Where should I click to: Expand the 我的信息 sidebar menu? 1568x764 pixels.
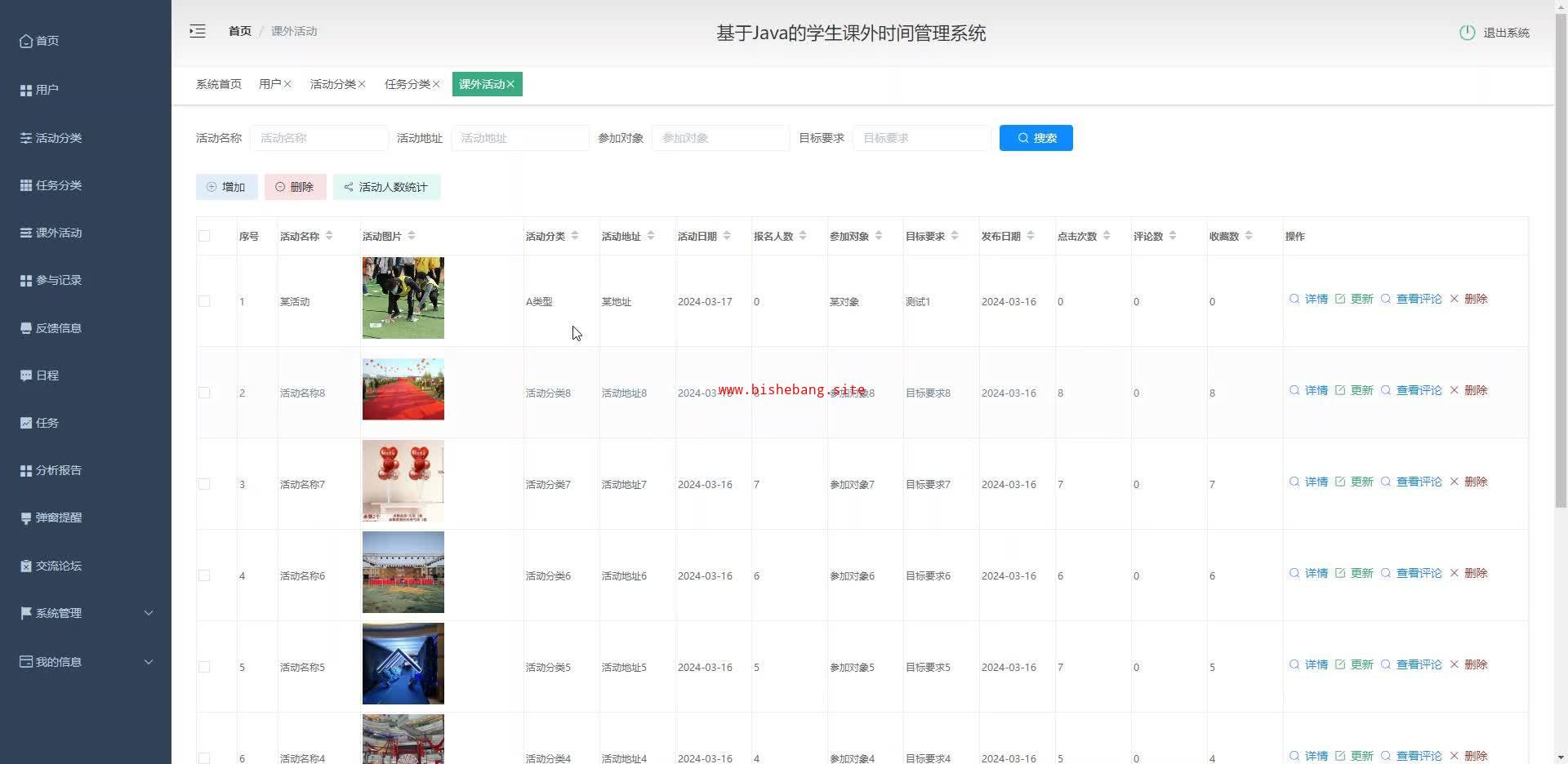[x=86, y=662]
